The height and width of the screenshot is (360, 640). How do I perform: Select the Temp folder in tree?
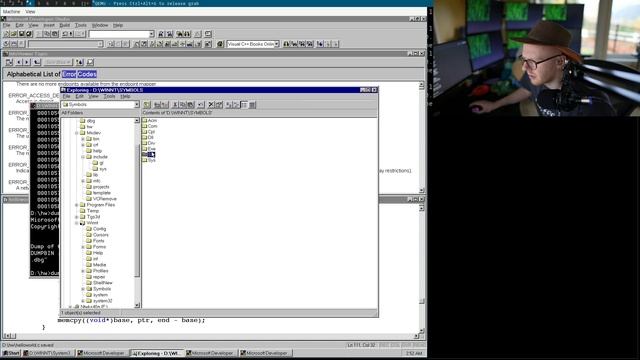[x=89, y=211]
